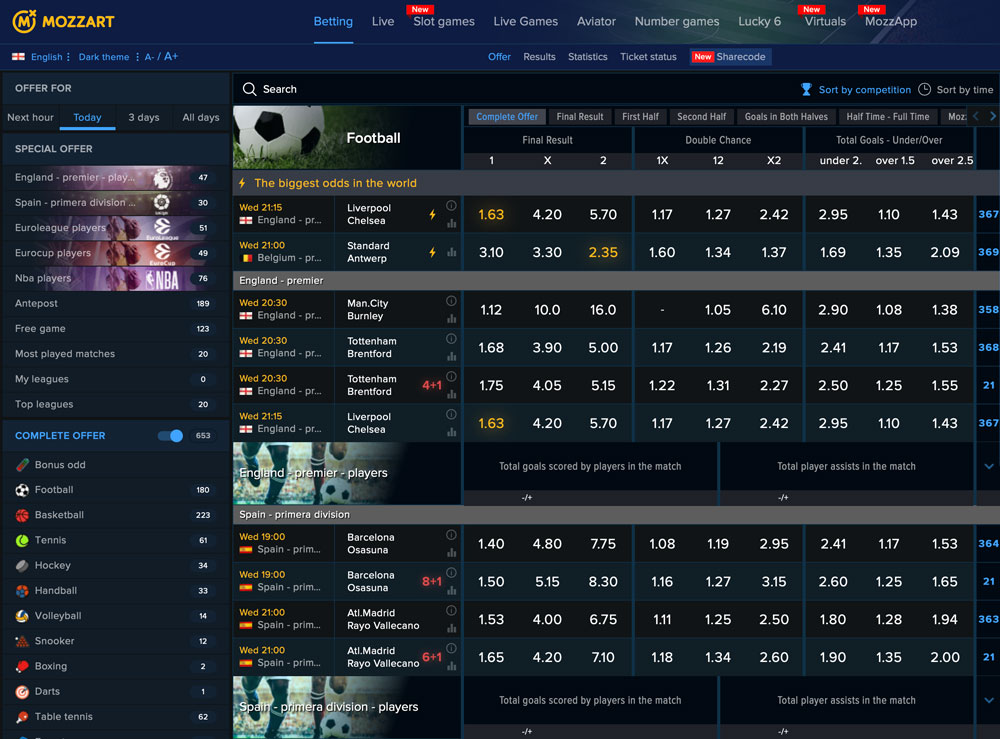Open the Slot games tab
Screen dimensions: 1000x739
[444, 21]
